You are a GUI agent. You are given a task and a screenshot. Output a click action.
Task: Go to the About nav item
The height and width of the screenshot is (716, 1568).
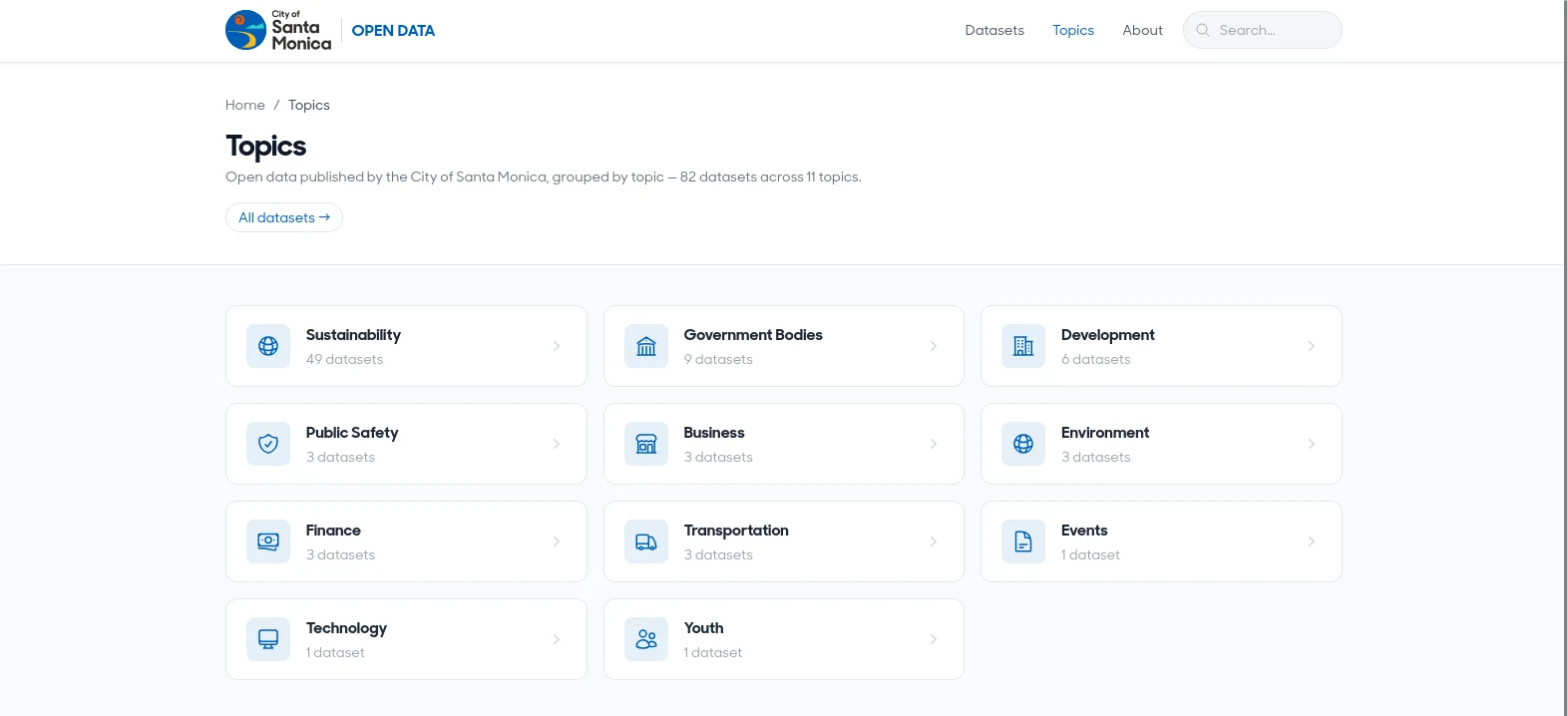click(1142, 30)
